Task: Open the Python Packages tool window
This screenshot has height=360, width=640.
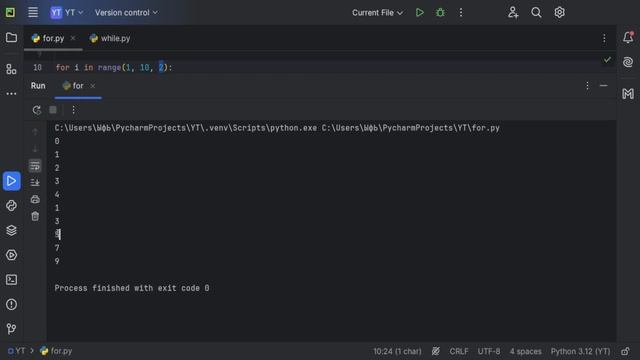Action: point(11,231)
